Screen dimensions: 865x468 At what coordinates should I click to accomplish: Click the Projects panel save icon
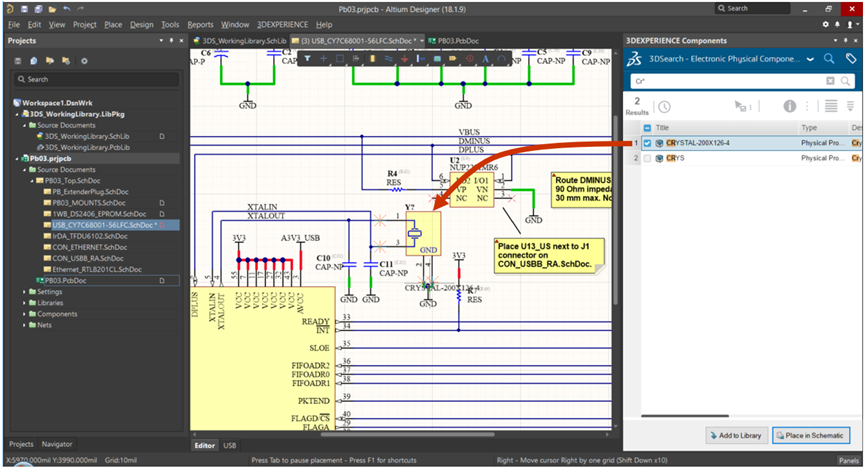[x=18, y=61]
